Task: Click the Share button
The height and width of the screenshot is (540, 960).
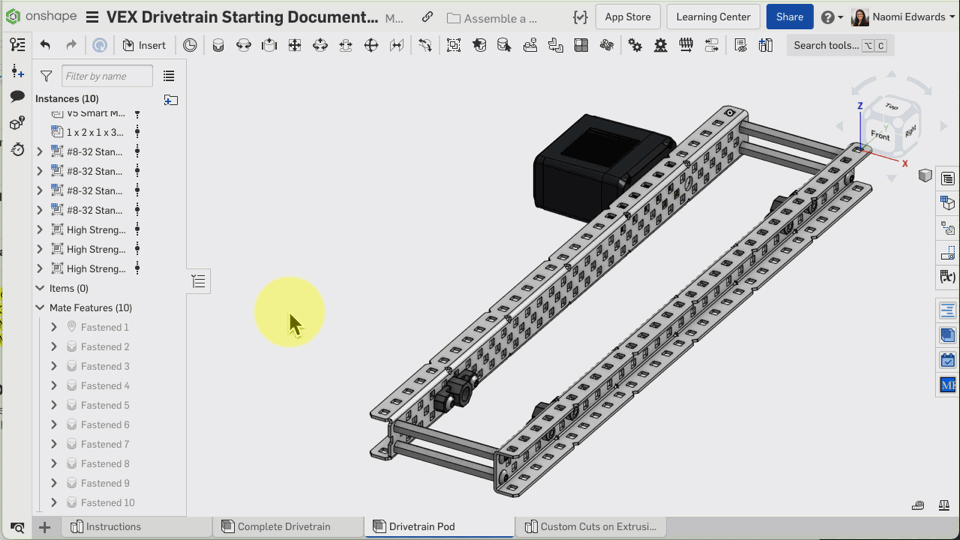Action: 789,17
